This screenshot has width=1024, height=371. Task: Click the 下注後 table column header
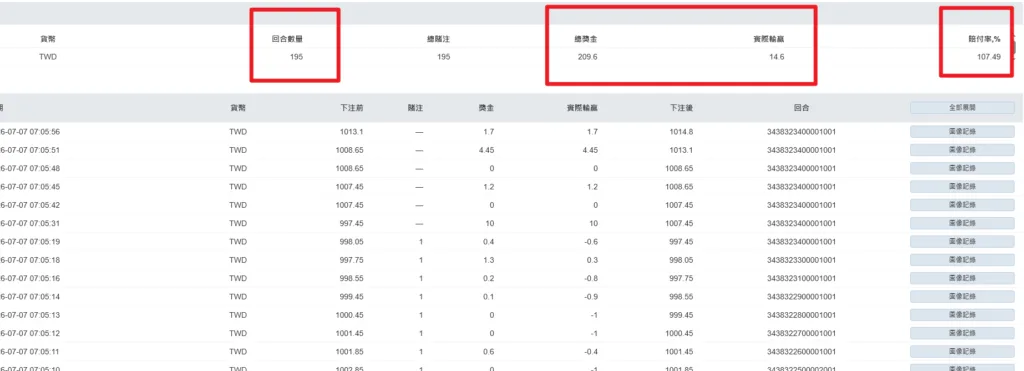(x=681, y=108)
